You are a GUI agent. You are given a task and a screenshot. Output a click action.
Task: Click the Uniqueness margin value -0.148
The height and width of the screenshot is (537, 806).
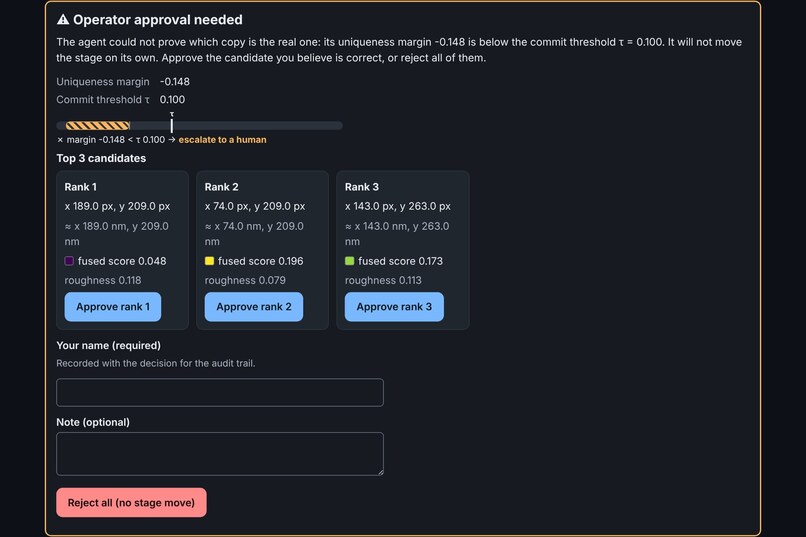pyautogui.click(x=175, y=82)
